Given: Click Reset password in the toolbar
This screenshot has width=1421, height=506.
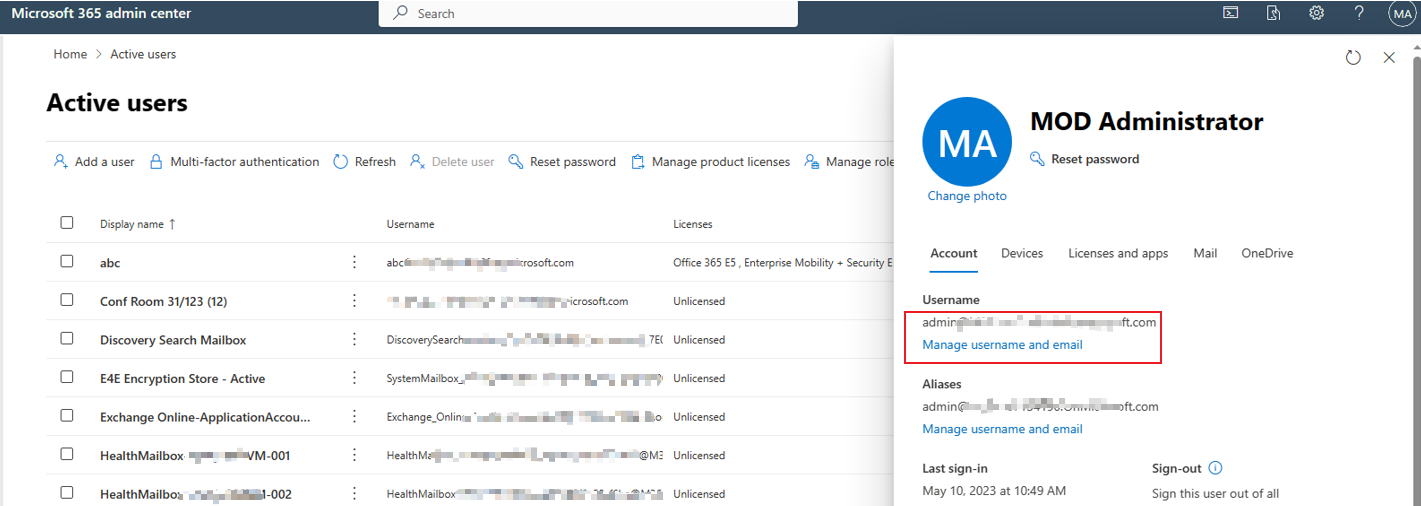Looking at the screenshot, I should tap(562, 162).
